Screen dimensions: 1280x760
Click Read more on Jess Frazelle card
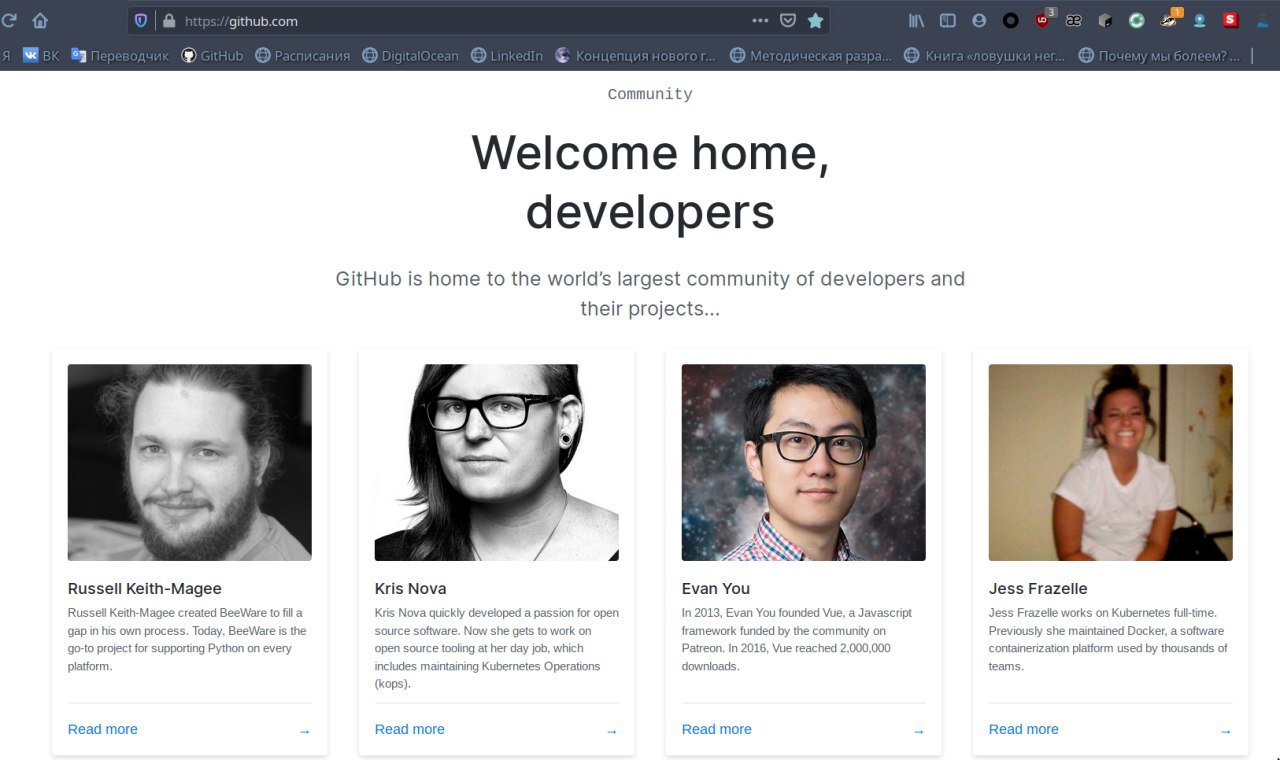tap(1024, 729)
